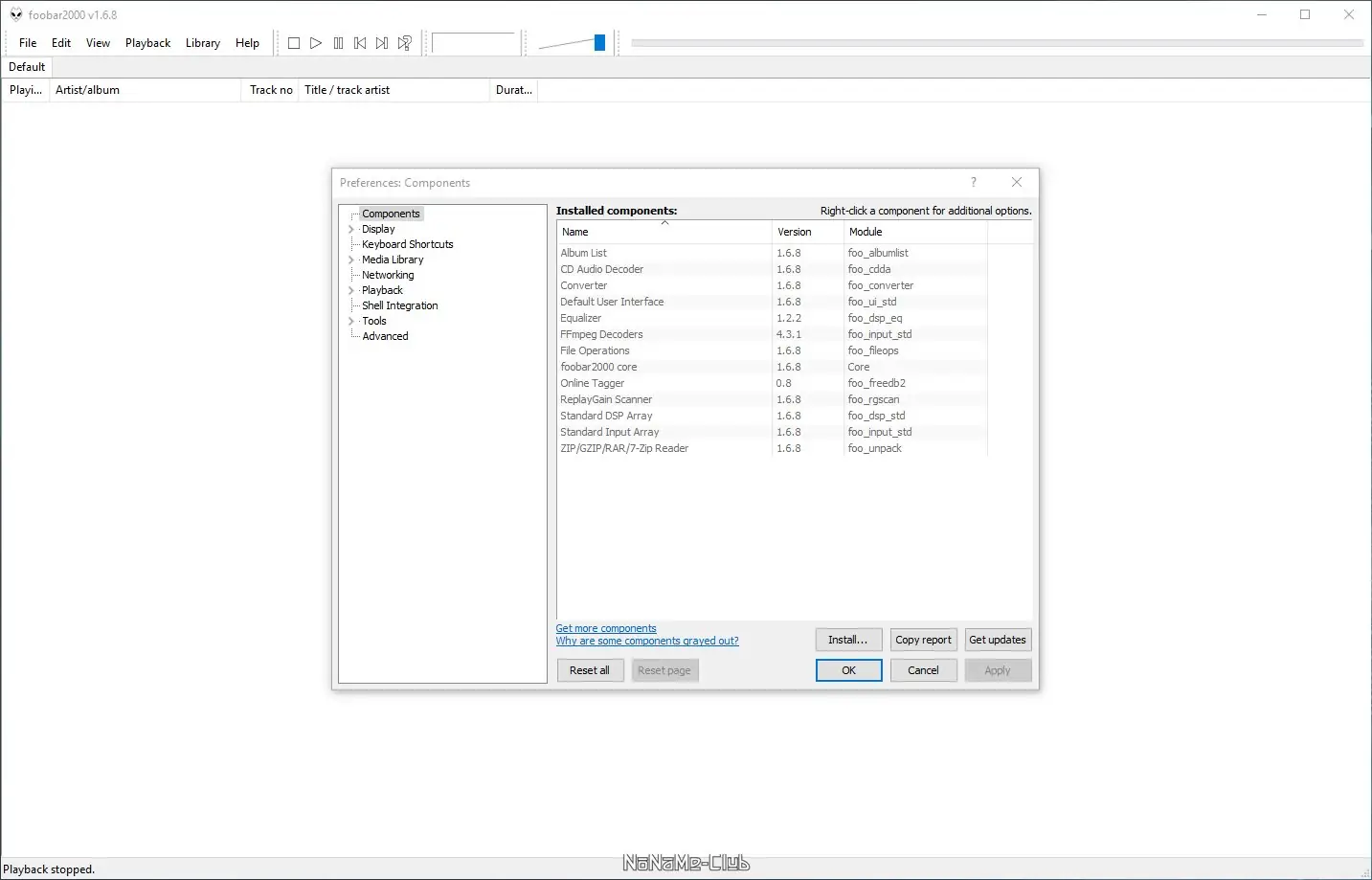Open the File menu
Viewport: 1372px width, 880px height.
pos(28,43)
